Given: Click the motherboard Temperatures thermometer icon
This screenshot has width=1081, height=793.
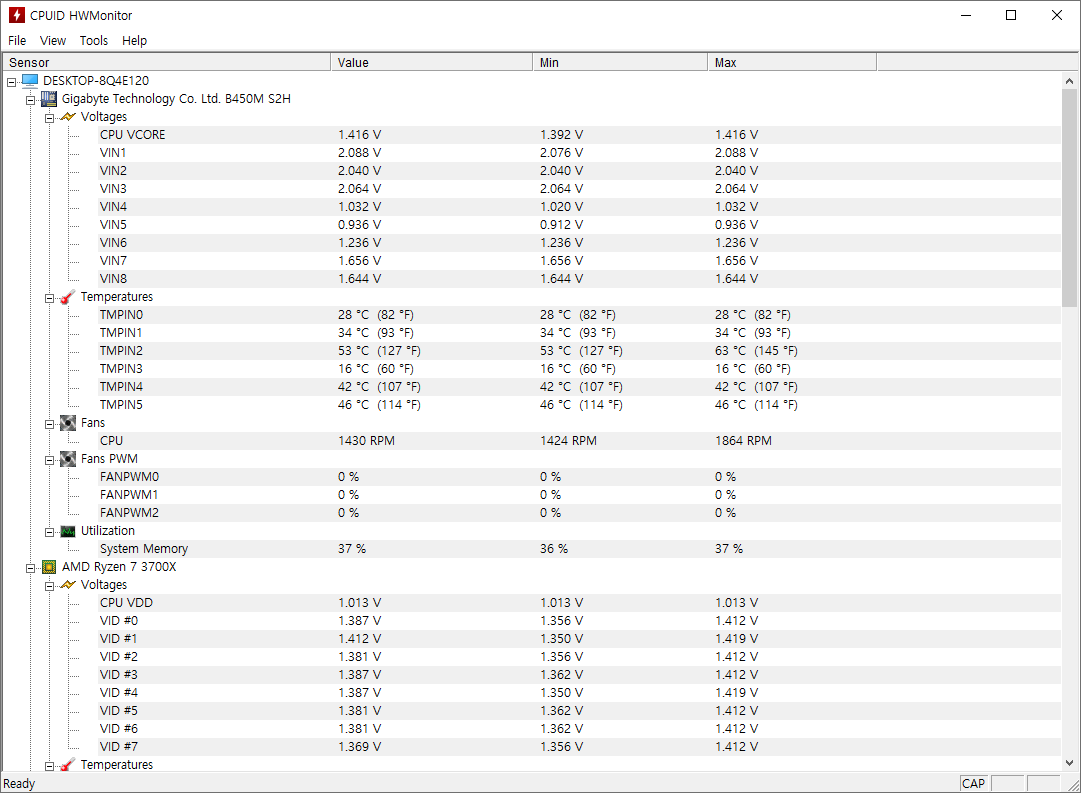Looking at the screenshot, I should [x=68, y=297].
